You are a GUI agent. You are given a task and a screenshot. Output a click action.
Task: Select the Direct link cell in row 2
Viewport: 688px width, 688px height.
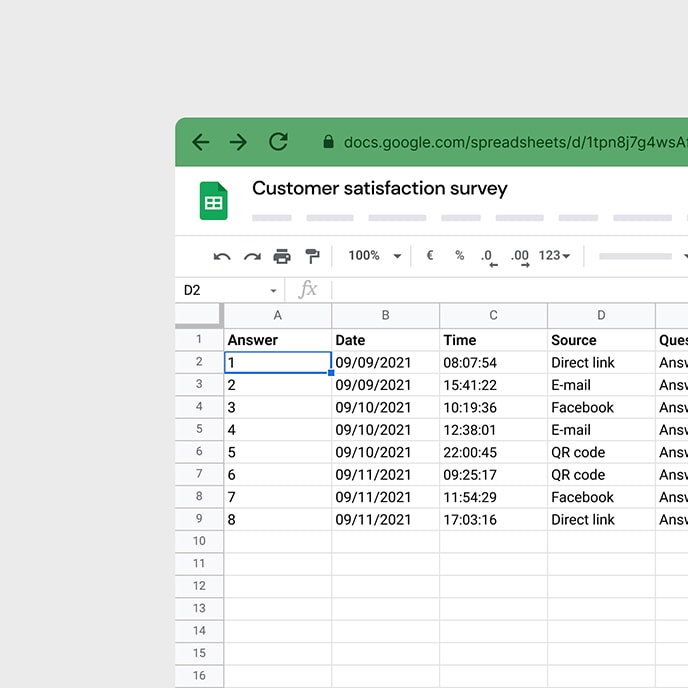[x=602, y=362]
